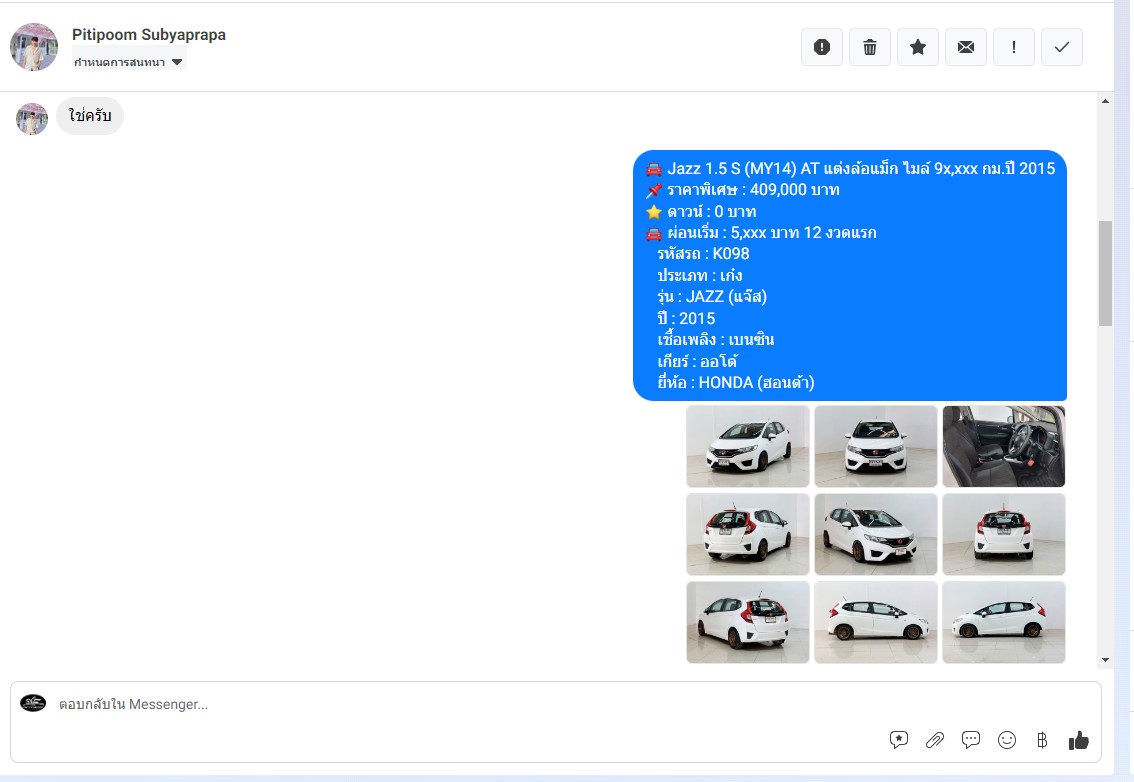Click the เกียร์ : ออโต้ line
The height and width of the screenshot is (782, 1134).
pyautogui.click(x=696, y=361)
